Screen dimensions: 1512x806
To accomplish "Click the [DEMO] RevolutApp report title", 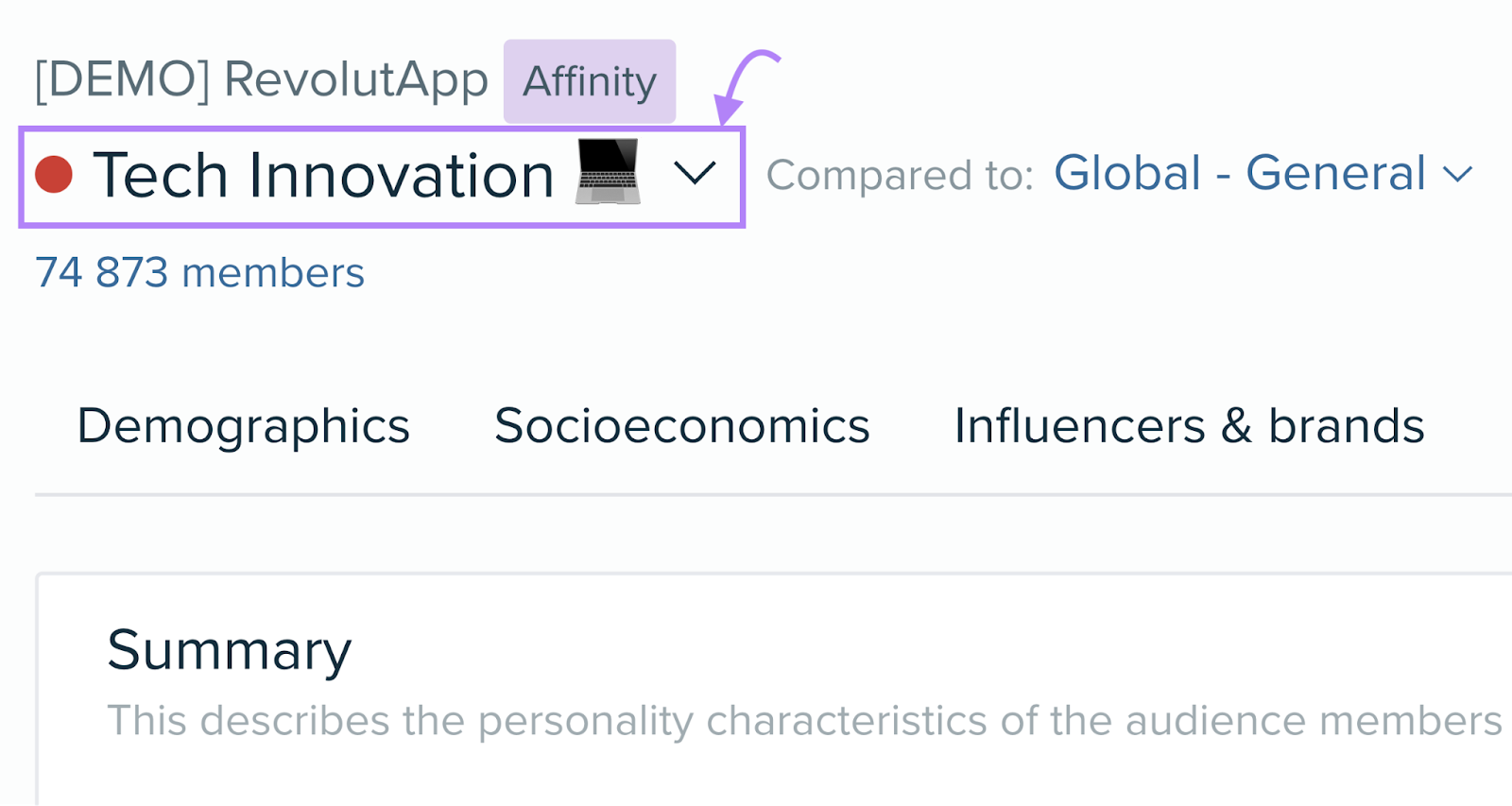I will click(262, 78).
